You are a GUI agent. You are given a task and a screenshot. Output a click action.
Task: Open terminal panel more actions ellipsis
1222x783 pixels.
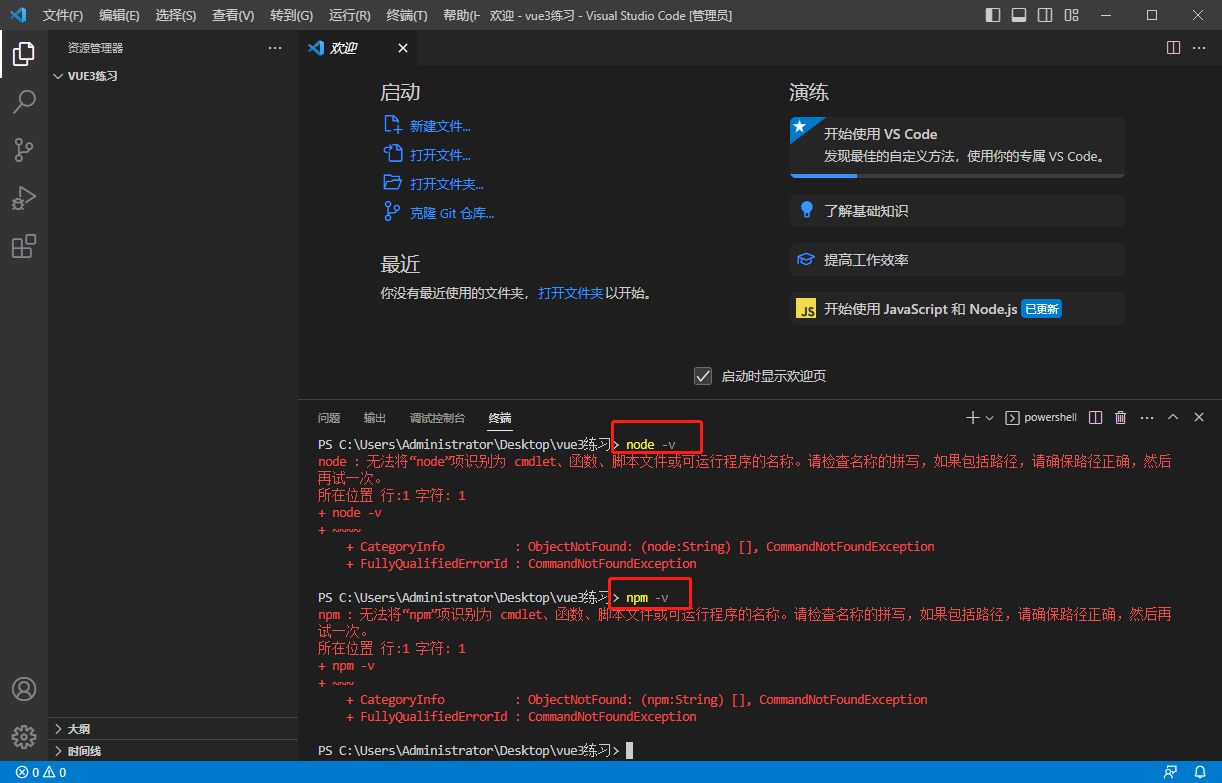1147,417
